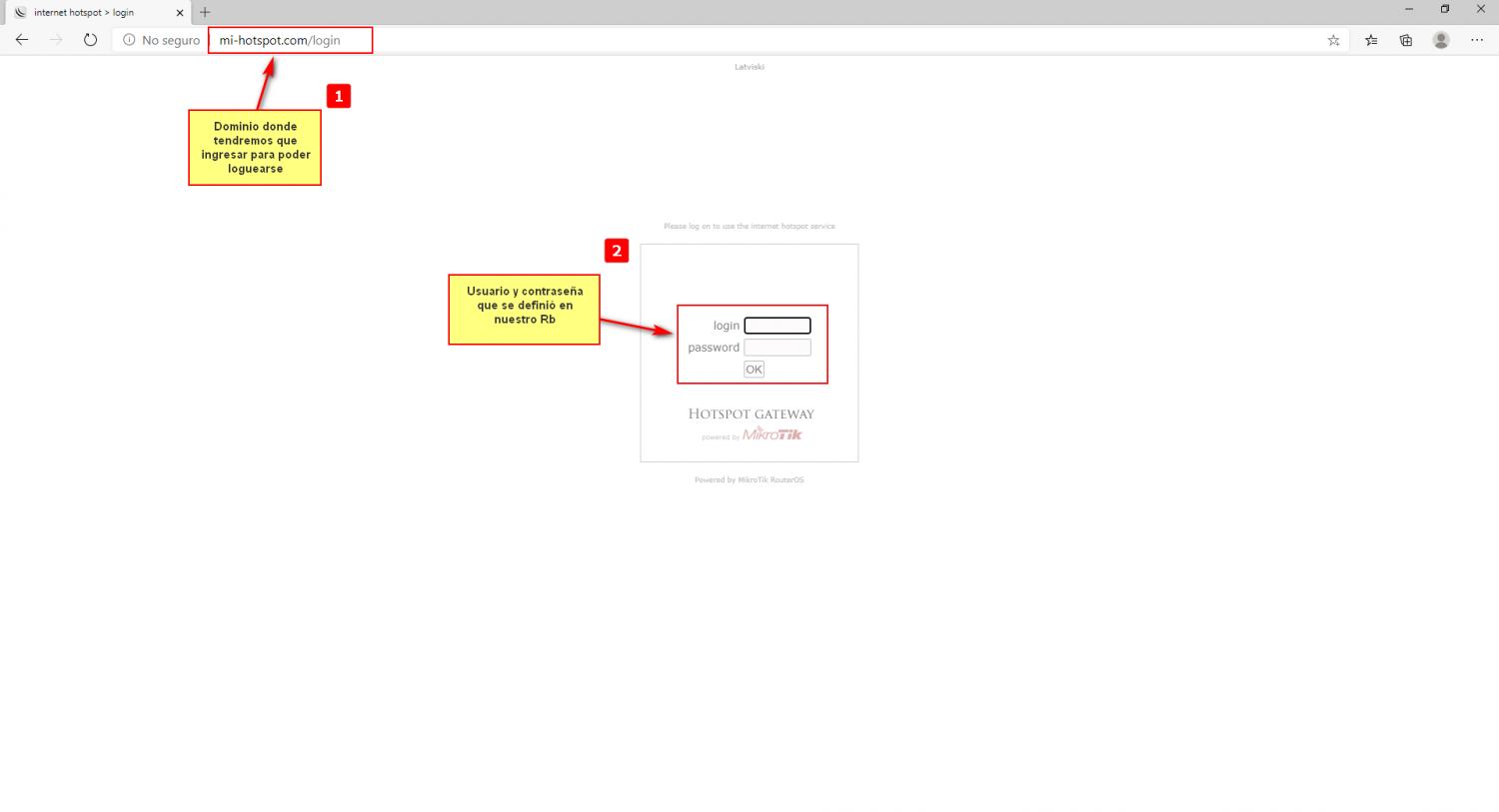Open the favorites list icon
The width and height of the screenshot is (1499, 812).
(1371, 40)
